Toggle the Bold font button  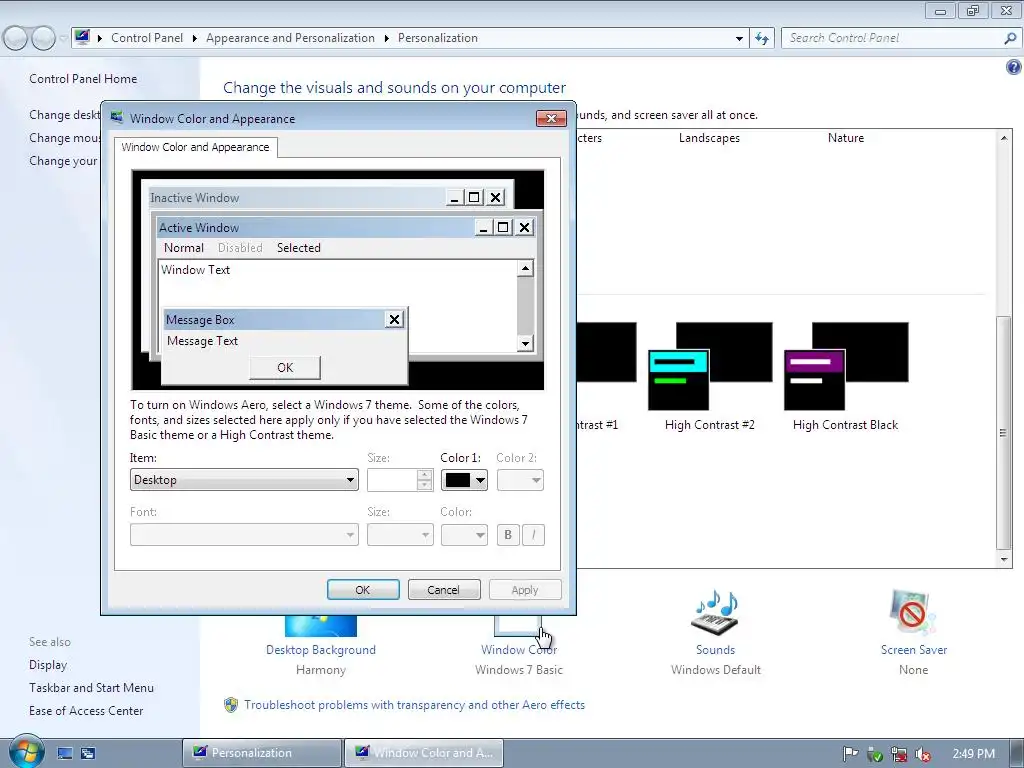508,535
